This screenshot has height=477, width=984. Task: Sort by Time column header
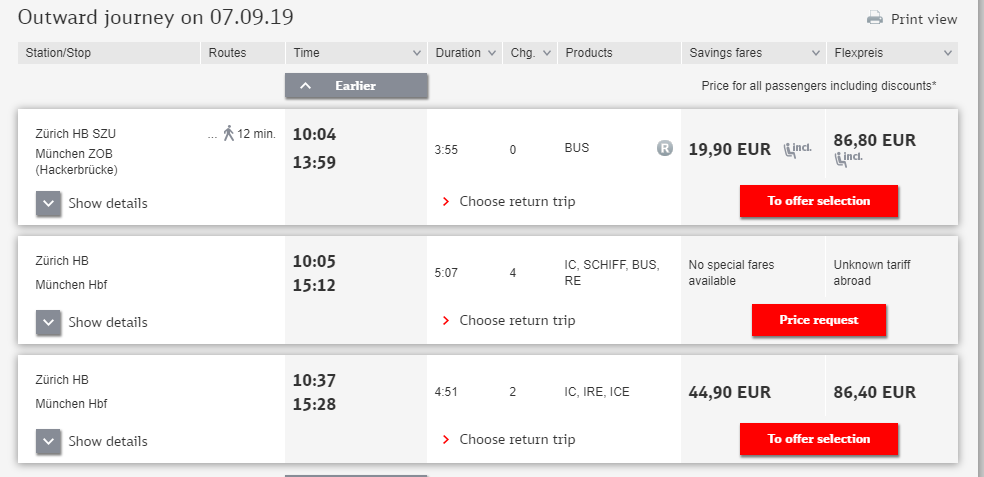click(x=356, y=53)
